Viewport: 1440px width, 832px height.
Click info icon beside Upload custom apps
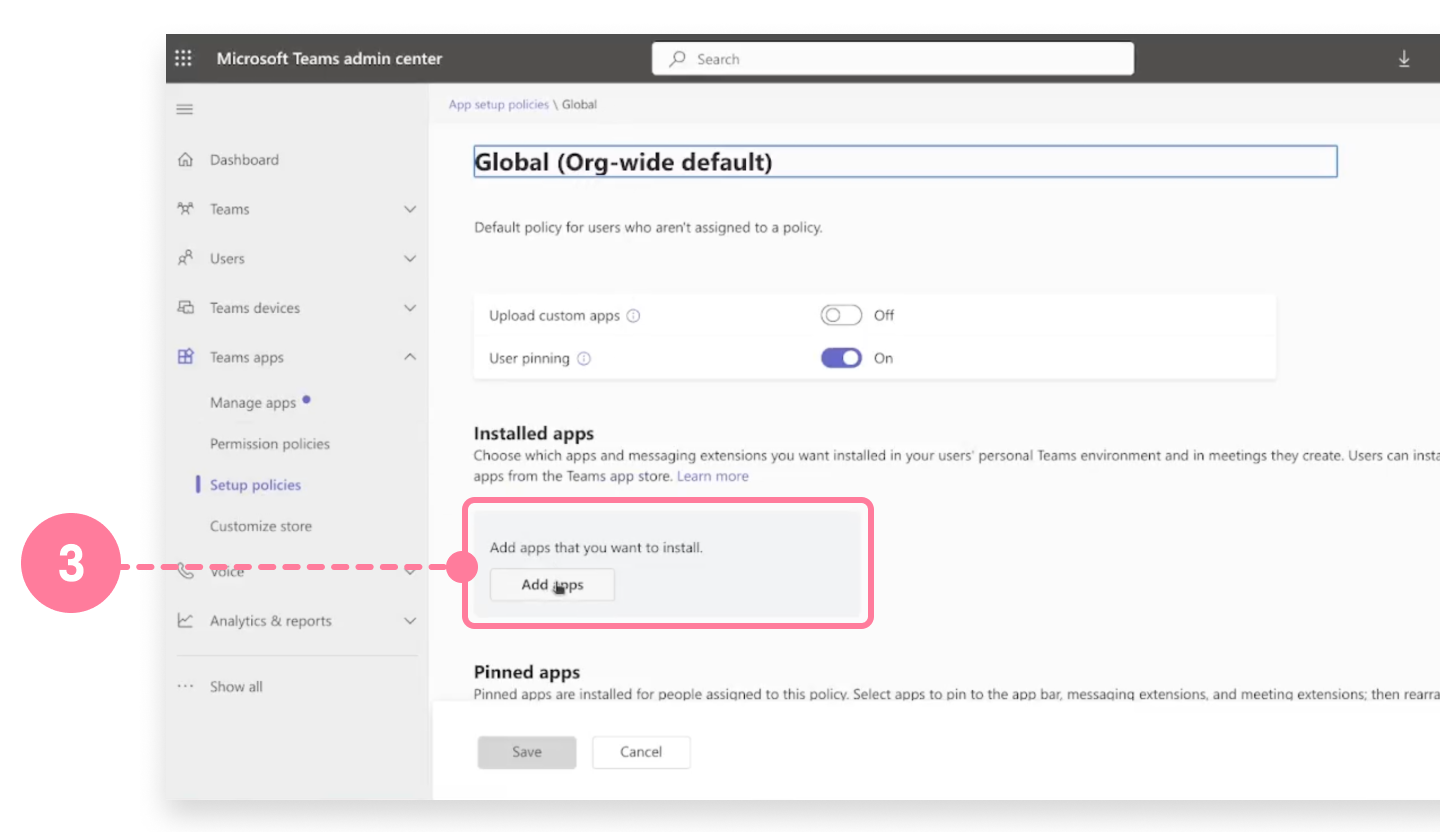click(x=633, y=316)
